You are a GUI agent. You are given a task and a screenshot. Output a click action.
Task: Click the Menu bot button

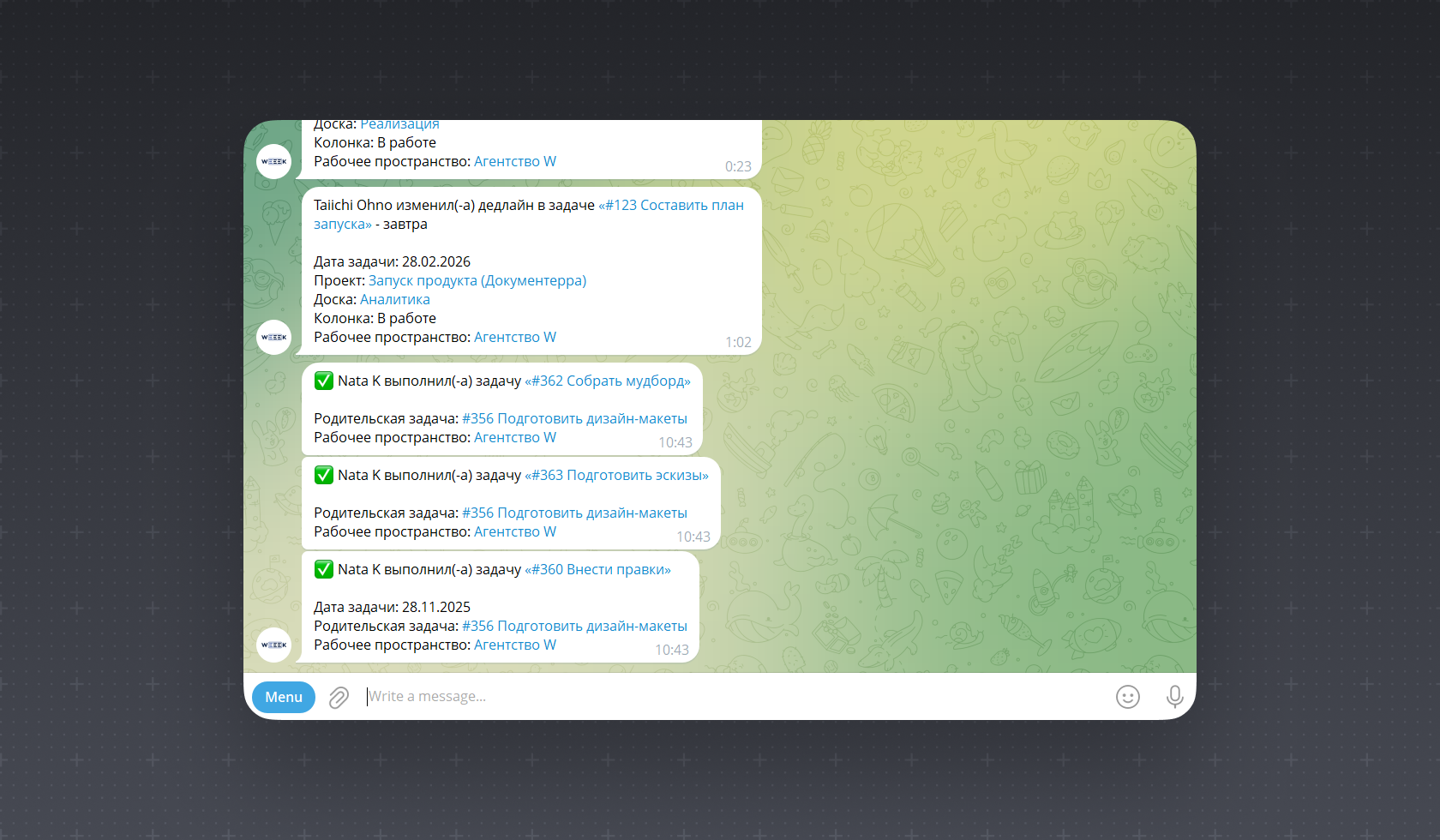[x=283, y=697]
